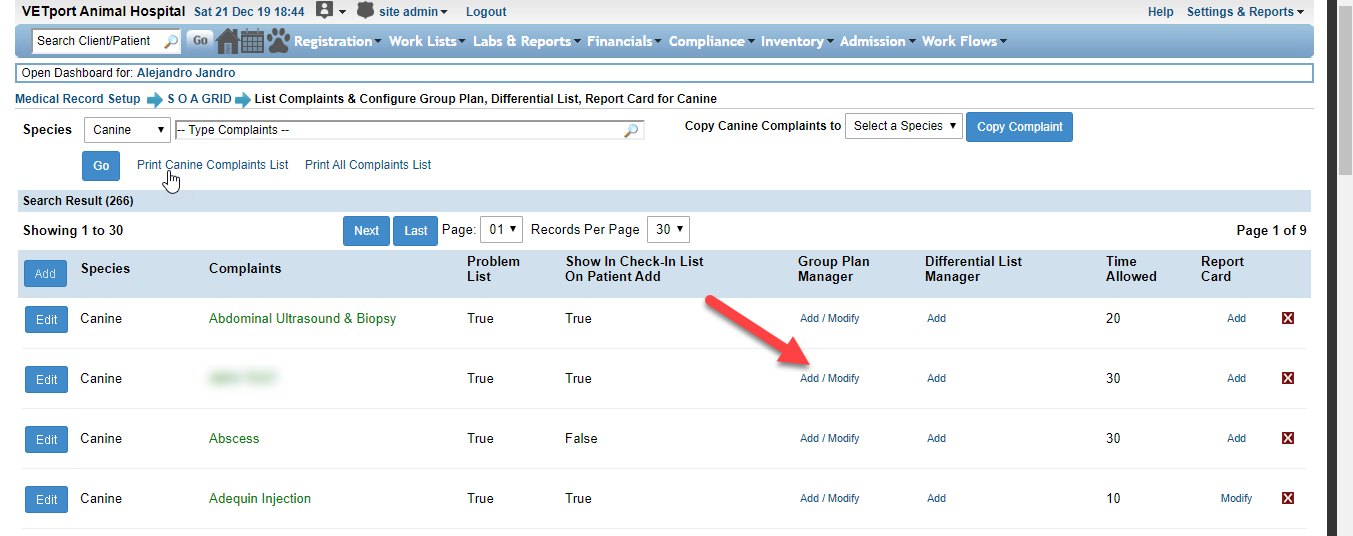This screenshot has height=536, width=1353.
Task: Click Medical Record Setup breadcrumb
Action: [x=78, y=99]
